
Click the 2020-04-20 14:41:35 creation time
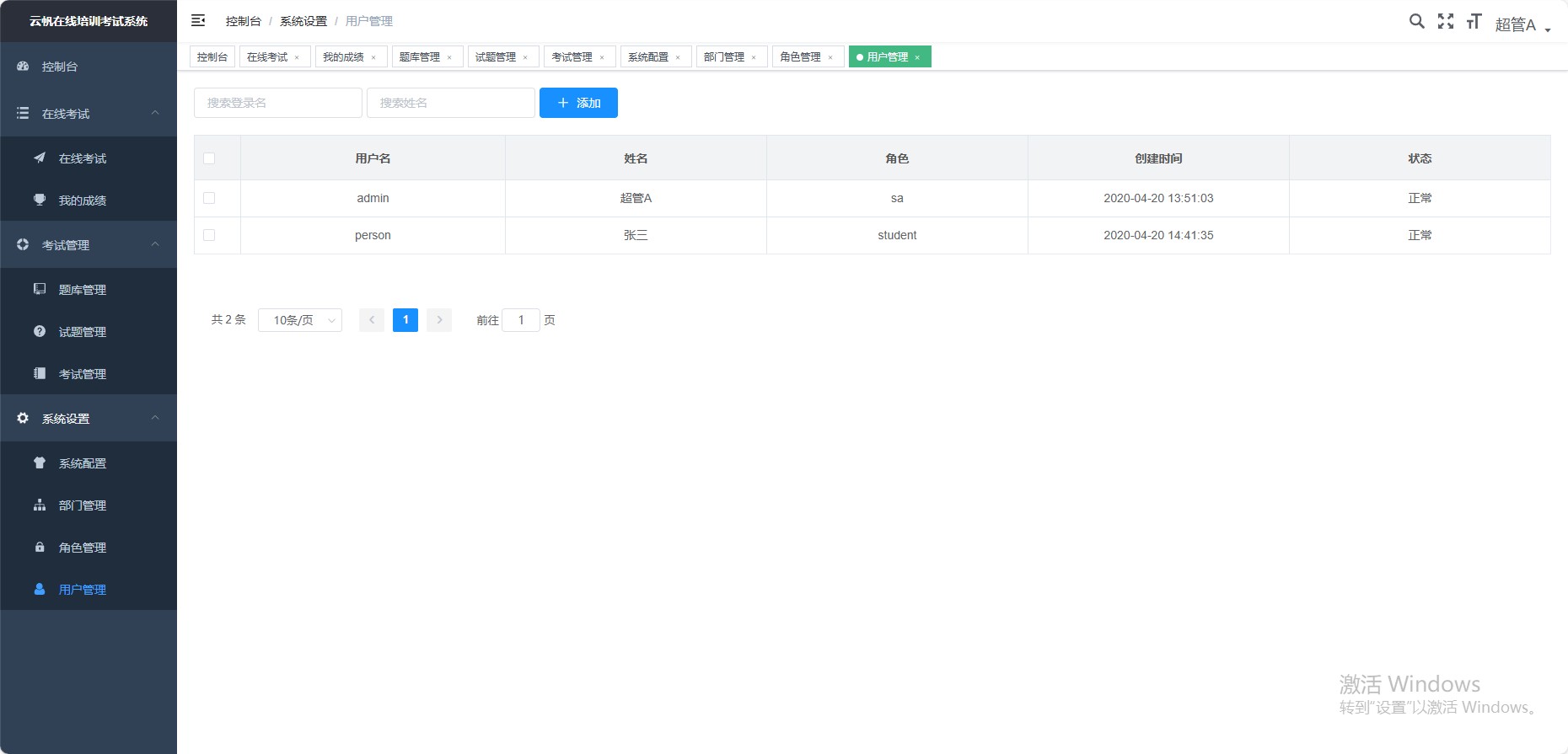(x=1158, y=235)
